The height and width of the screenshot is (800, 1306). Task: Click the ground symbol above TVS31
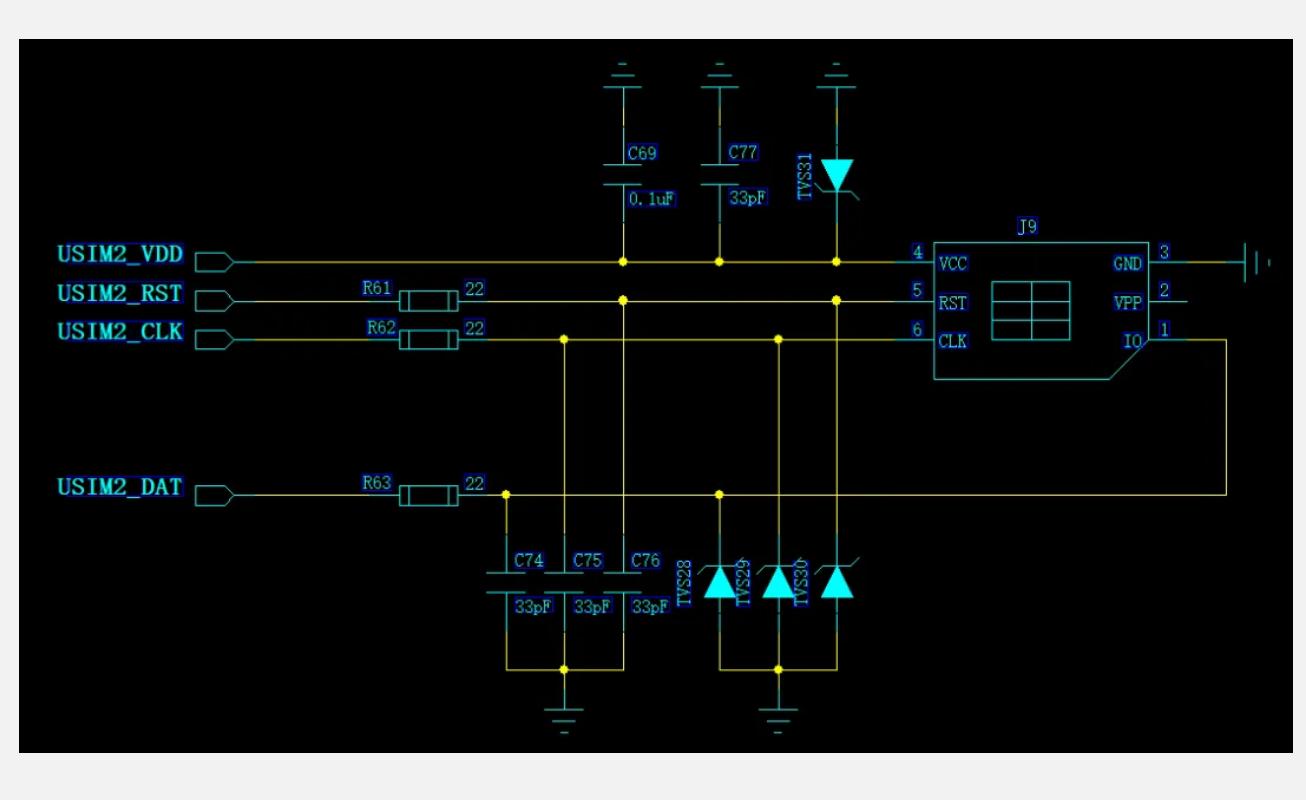837,75
